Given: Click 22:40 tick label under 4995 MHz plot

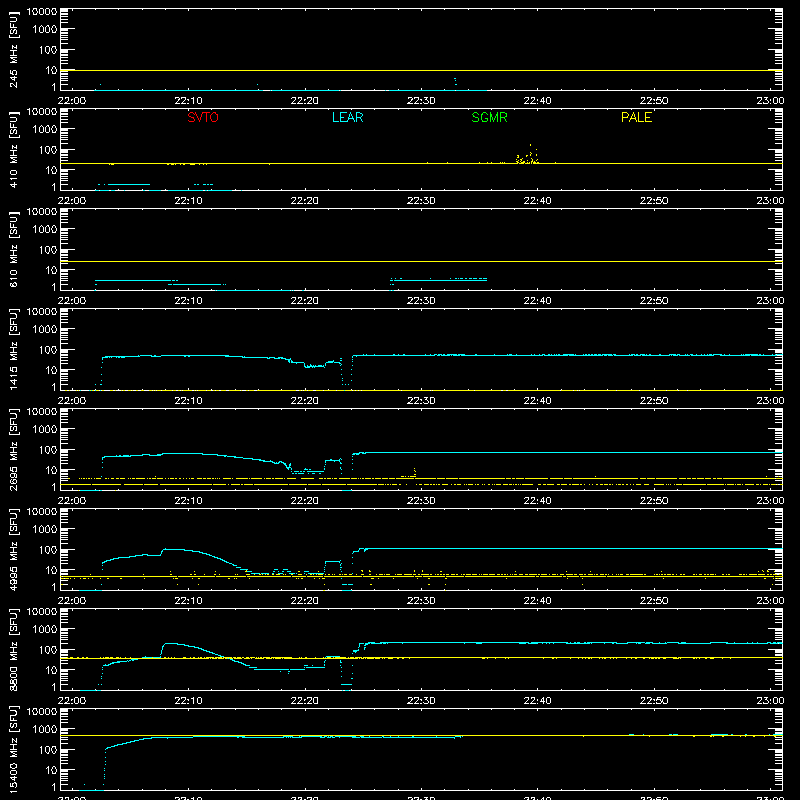Looking at the screenshot, I should pyautogui.click(x=537, y=601).
